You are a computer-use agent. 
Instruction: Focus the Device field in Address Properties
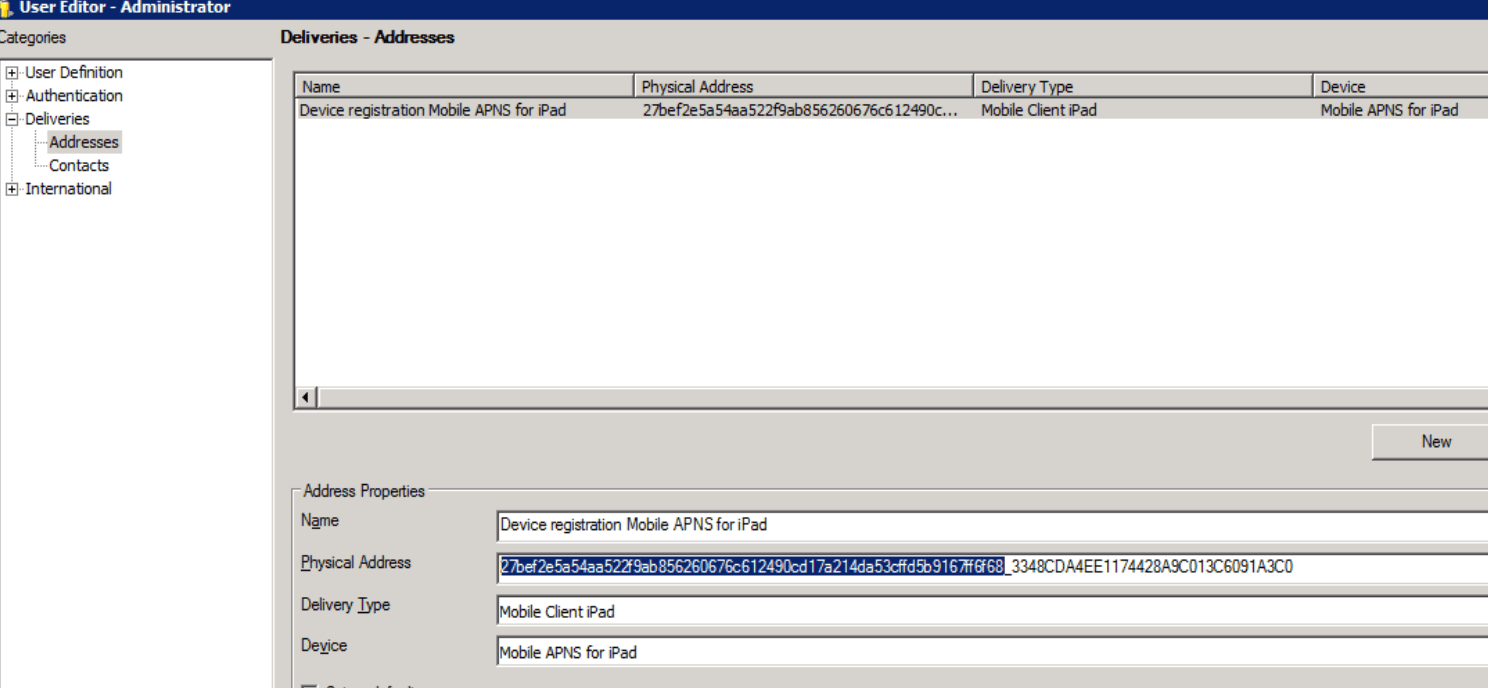(992, 652)
